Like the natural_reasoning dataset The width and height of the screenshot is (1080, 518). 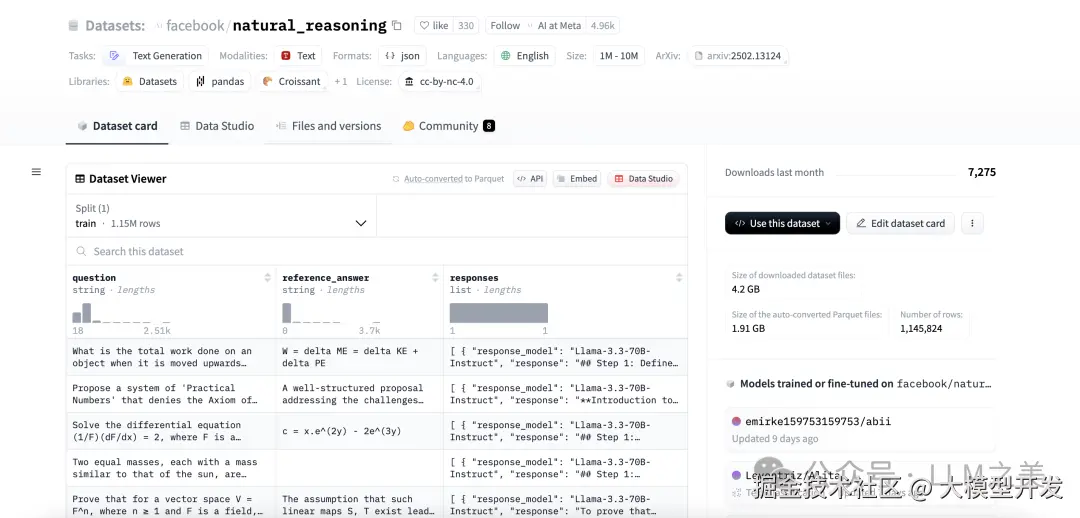[x=434, y=25]
